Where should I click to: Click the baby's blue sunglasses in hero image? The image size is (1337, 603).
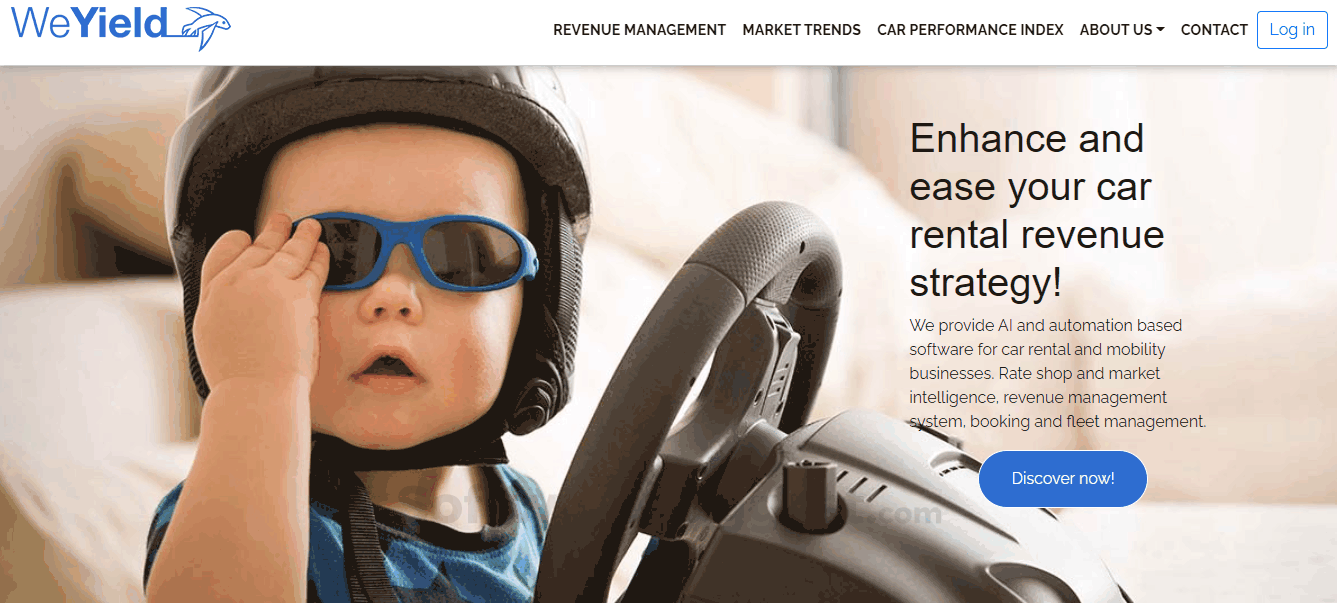coord(415,250)
